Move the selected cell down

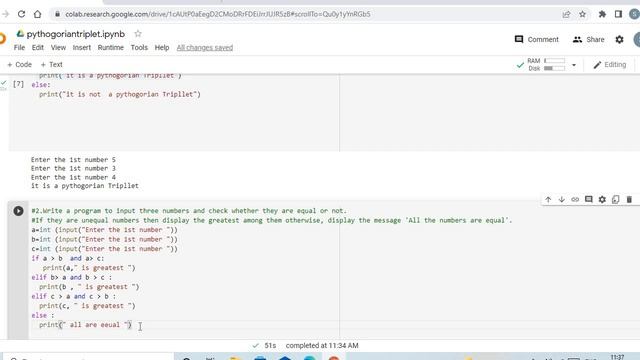(562, 200)
